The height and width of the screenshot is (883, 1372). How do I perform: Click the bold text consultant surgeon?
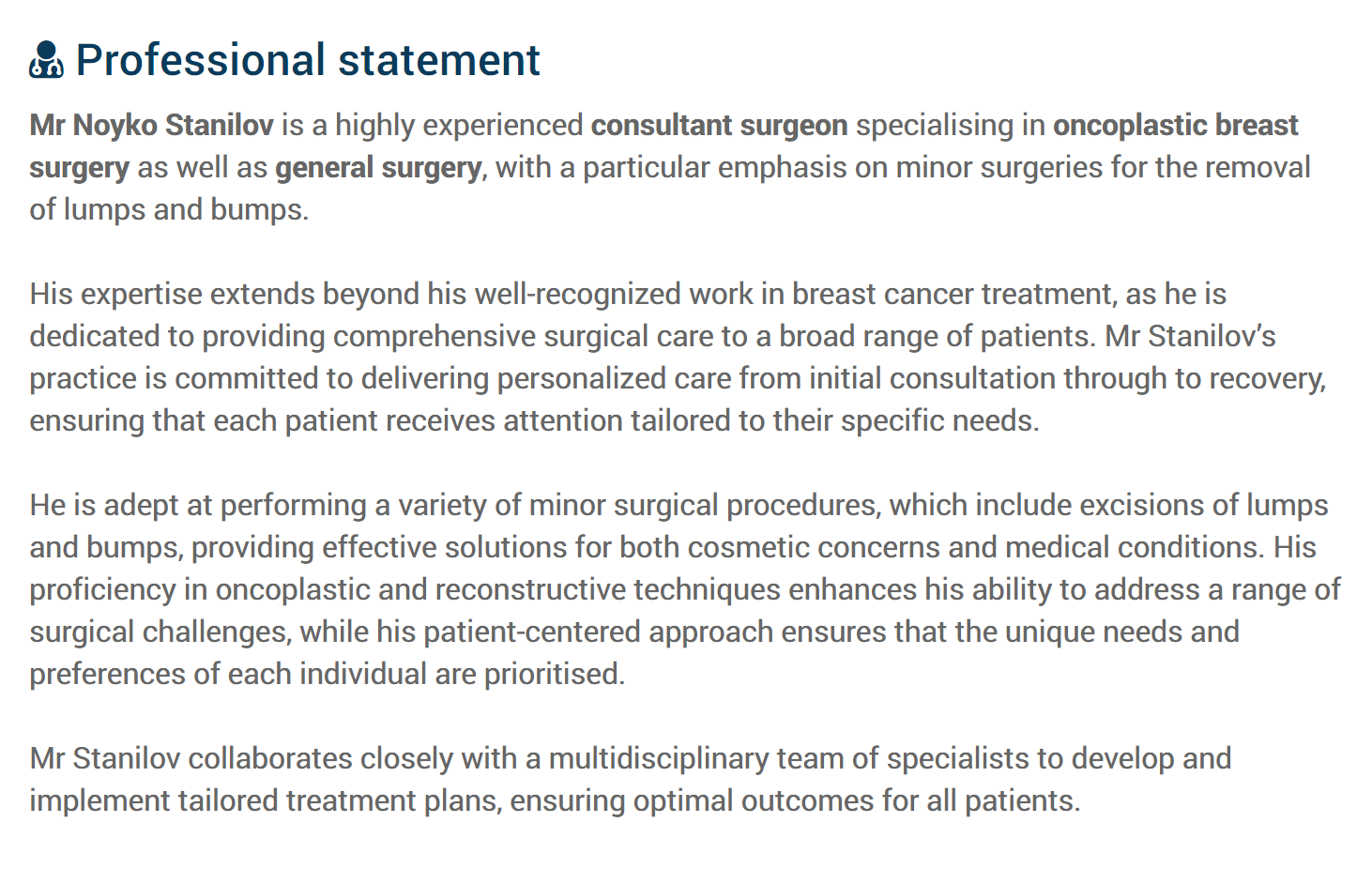pyautogui.click(x=719, y=125)
